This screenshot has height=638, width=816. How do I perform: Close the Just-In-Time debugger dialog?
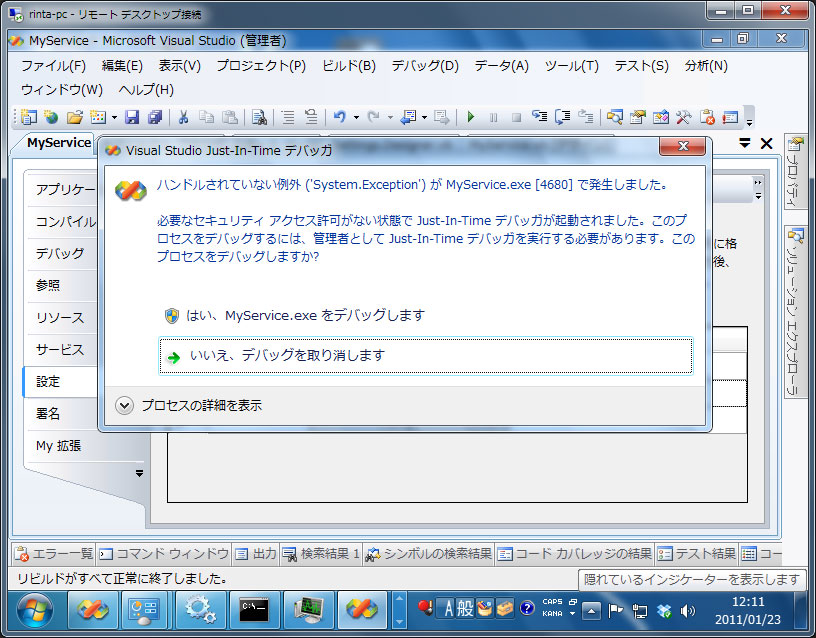[x=682, y=146]
